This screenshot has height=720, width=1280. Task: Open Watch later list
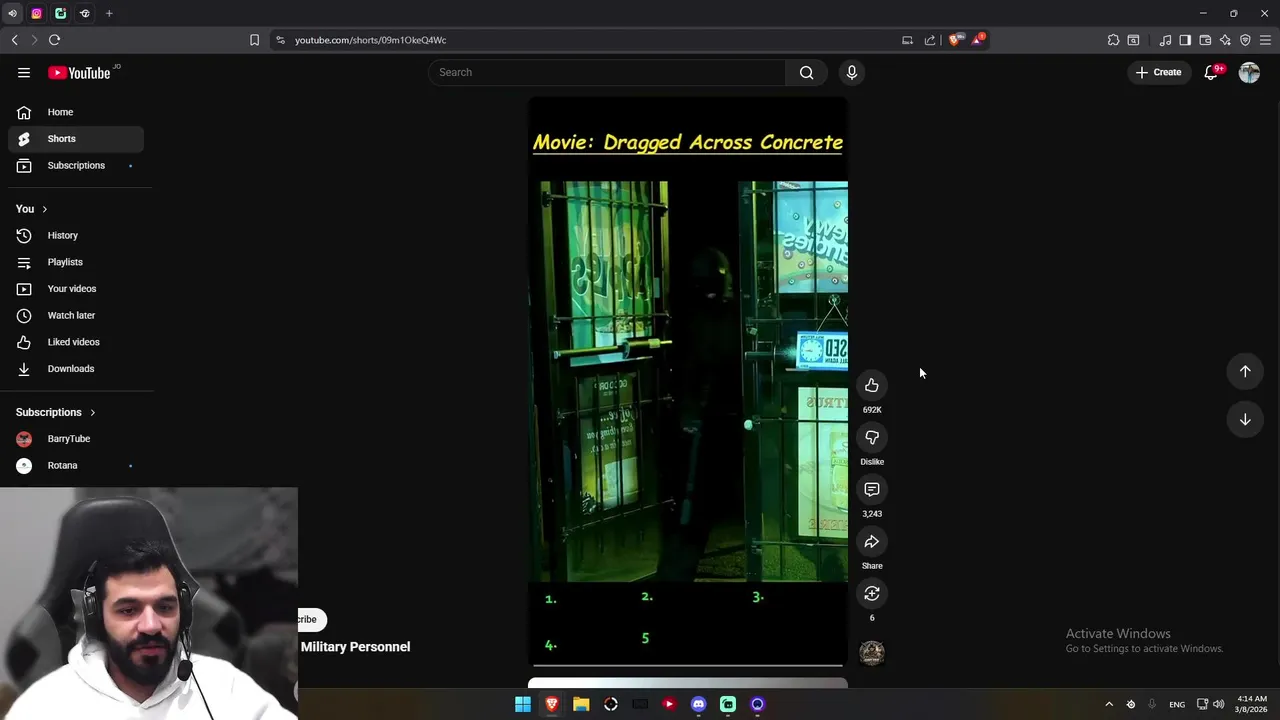click(76, 315)
